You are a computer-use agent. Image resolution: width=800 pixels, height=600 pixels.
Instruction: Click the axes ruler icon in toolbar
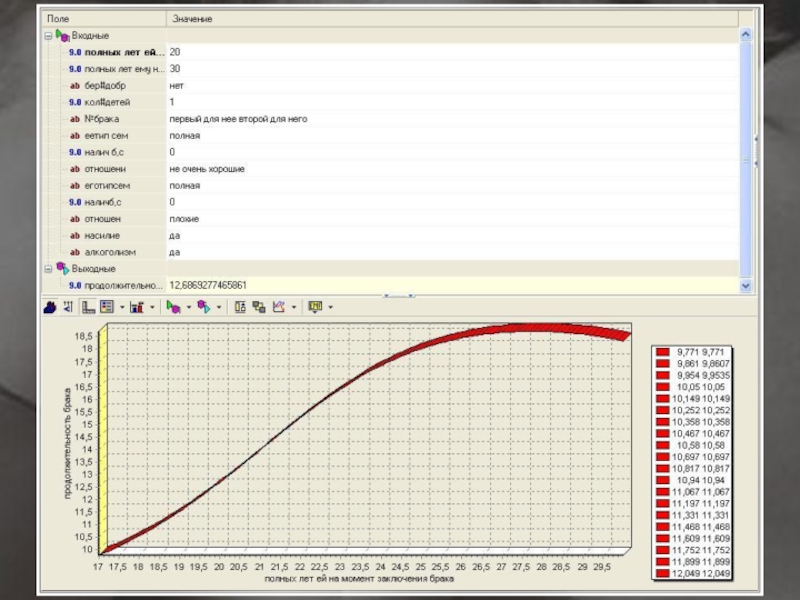tap(89, 307)
